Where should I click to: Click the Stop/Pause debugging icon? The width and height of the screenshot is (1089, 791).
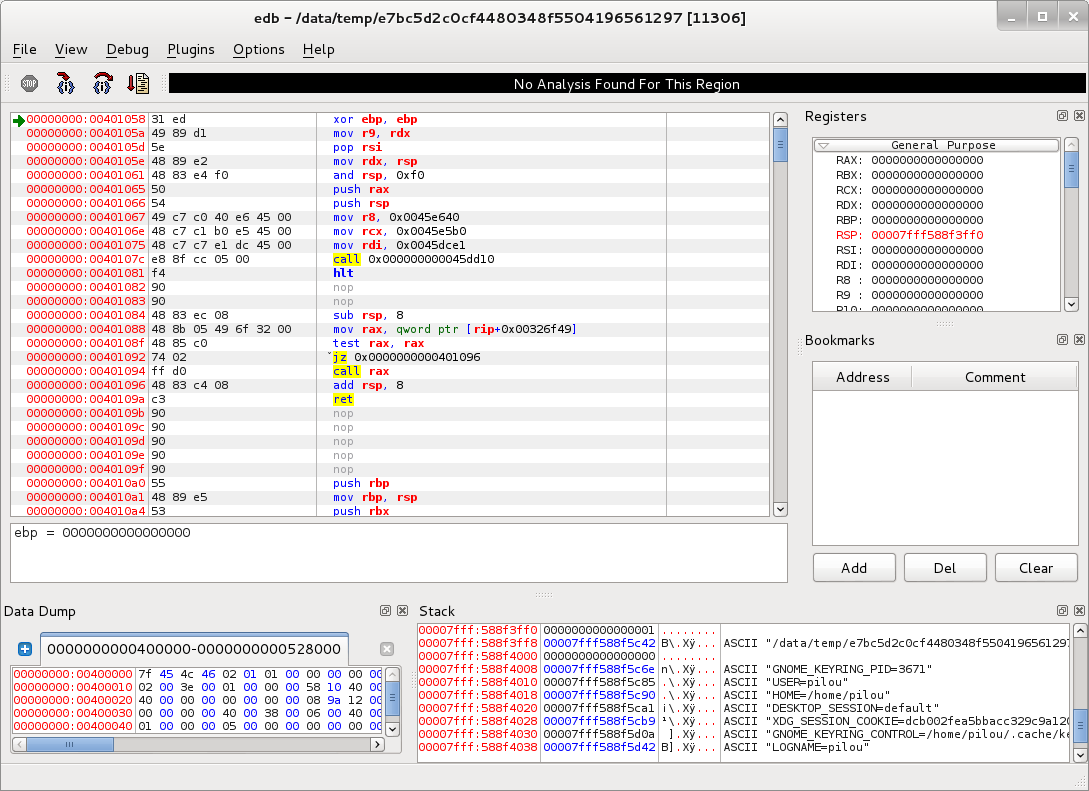pyautogui.click(x=29, y=84)
